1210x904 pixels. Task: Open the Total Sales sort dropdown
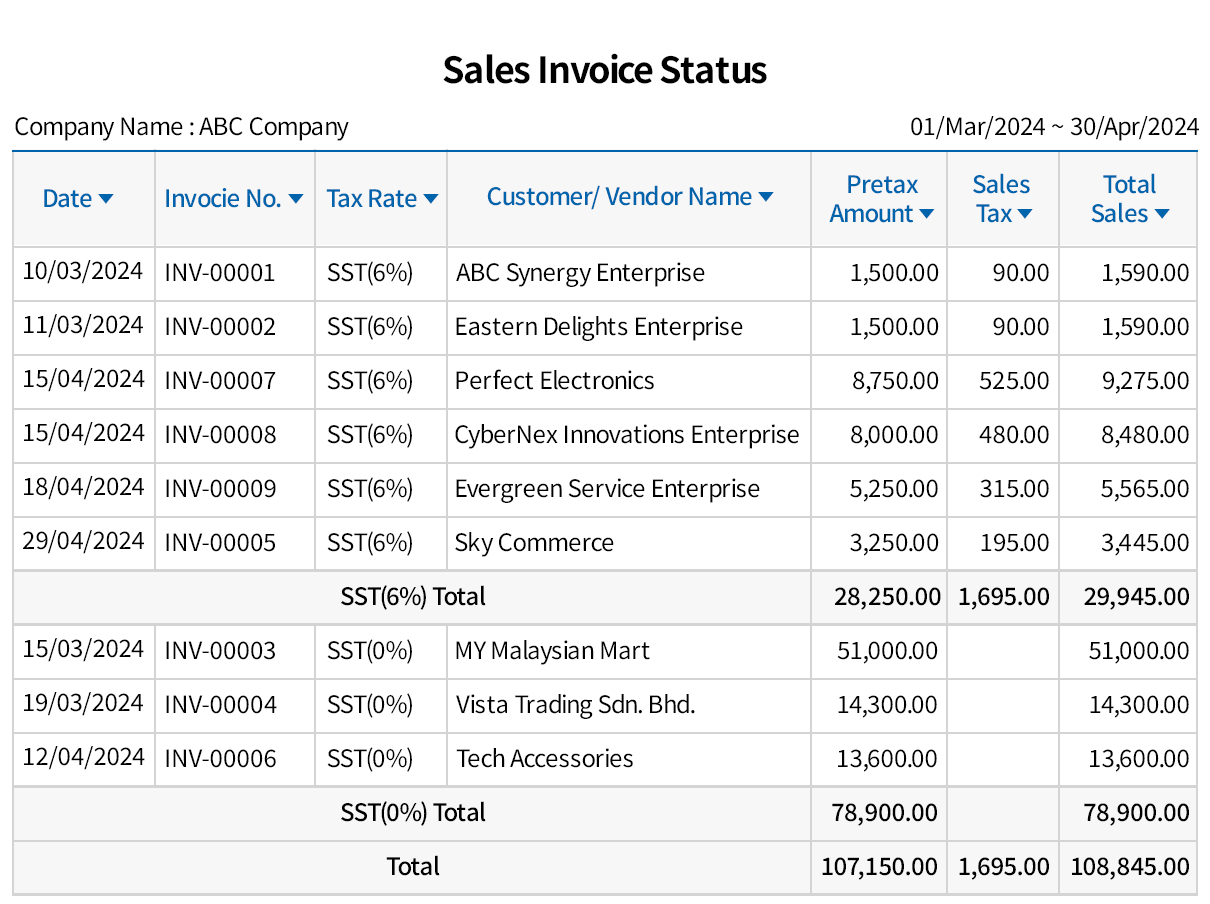(1160, 213)
